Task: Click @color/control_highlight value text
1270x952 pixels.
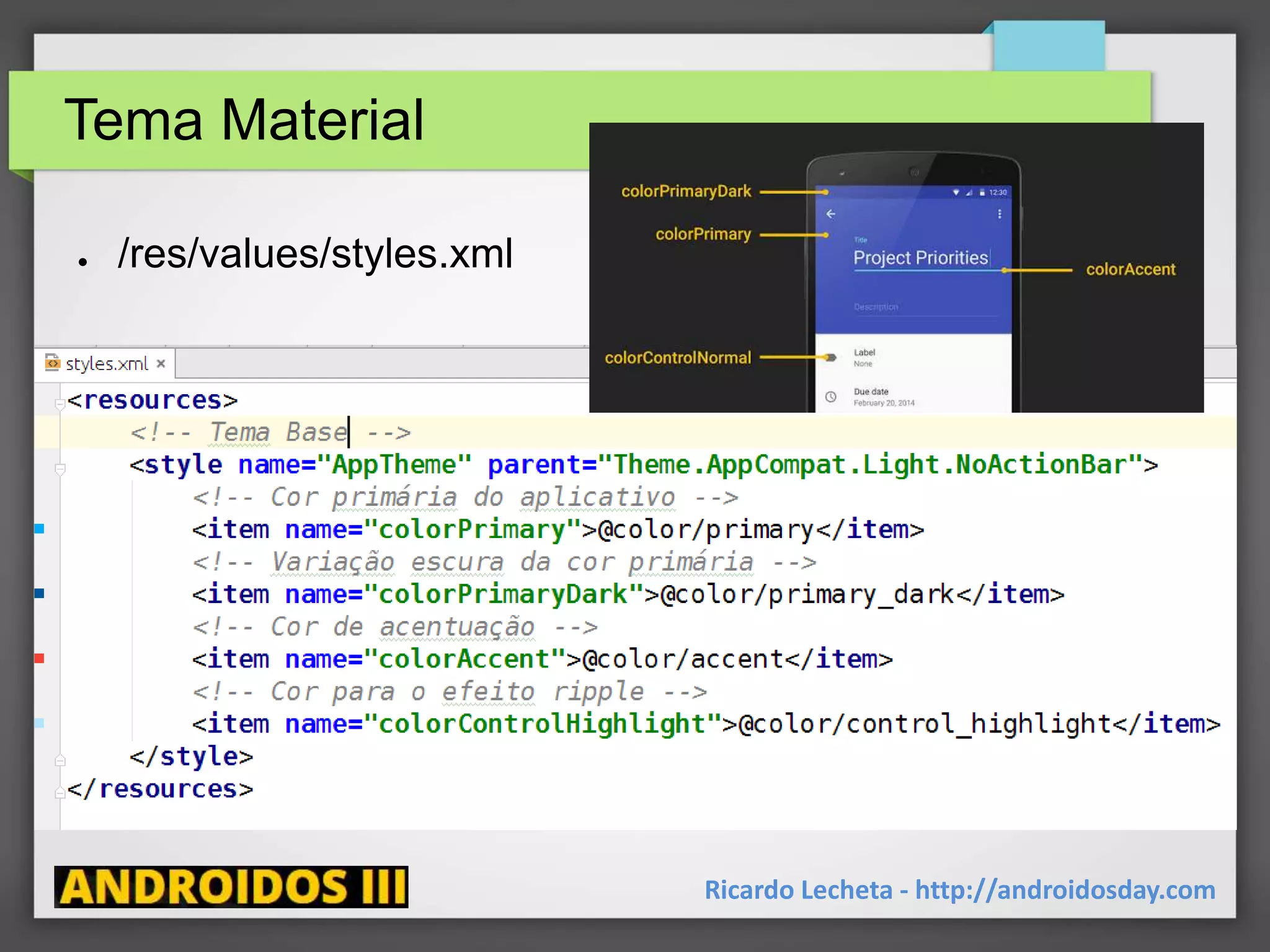Action: (924, 724)
